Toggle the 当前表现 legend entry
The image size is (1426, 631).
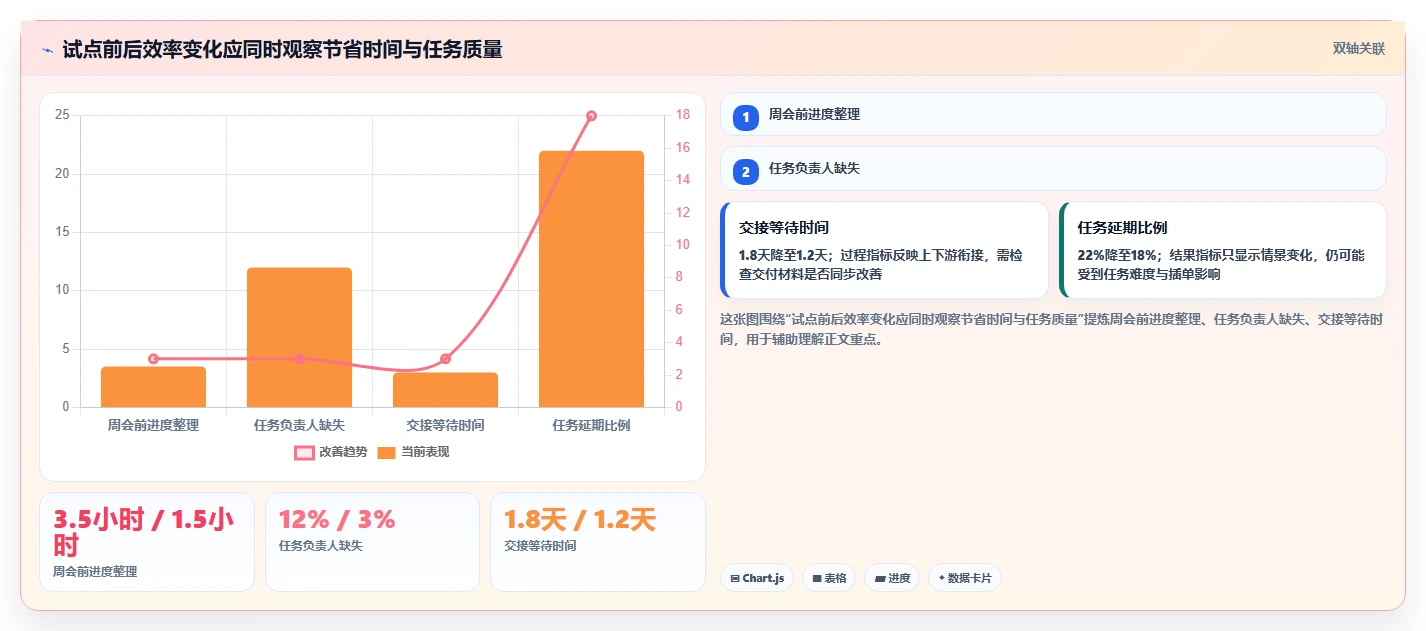[413, 452]
